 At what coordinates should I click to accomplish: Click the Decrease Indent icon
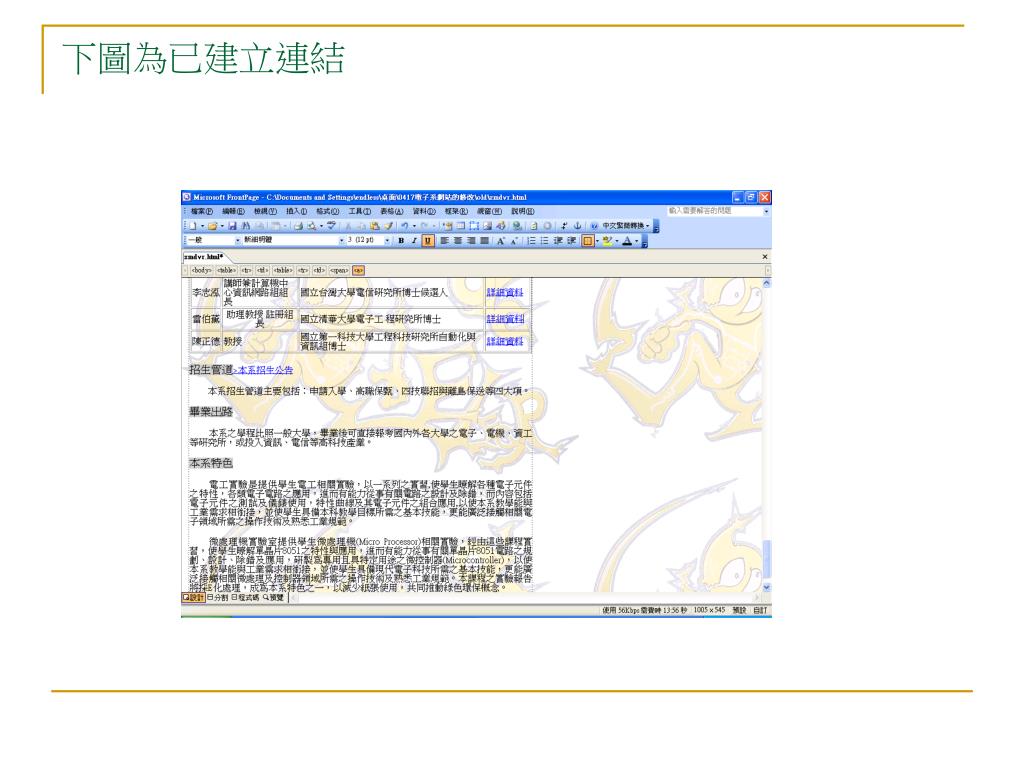[558, 240]
